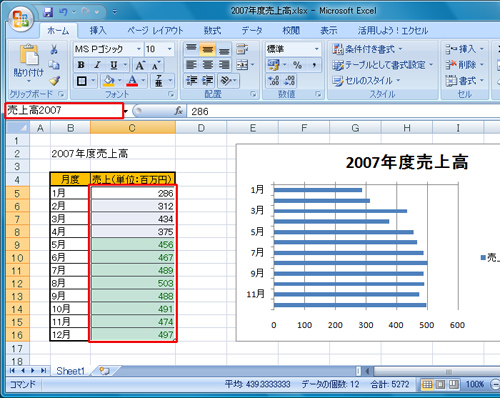Open font color dropdown arrow
The image size is (500, 398).
[x=143, y=80]
